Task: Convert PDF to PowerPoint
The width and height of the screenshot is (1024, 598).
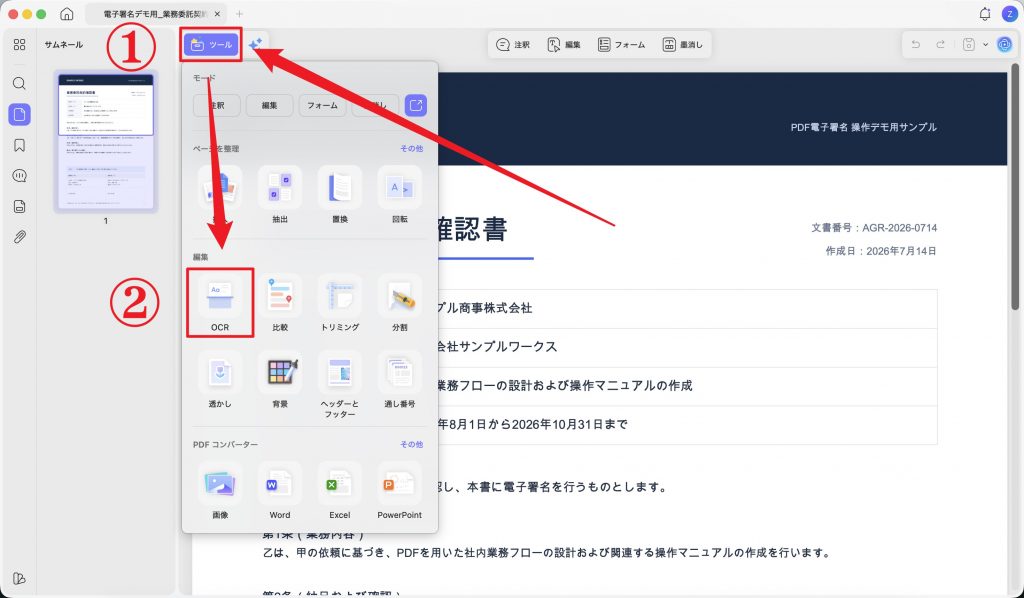Action: pyautogui.click(x=400, y=491)
